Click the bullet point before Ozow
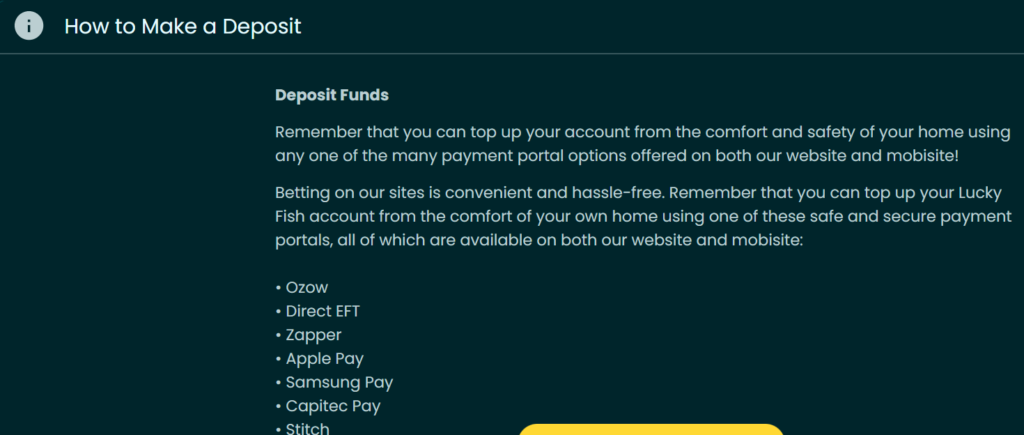1024x435 pixels. [278, 288]
